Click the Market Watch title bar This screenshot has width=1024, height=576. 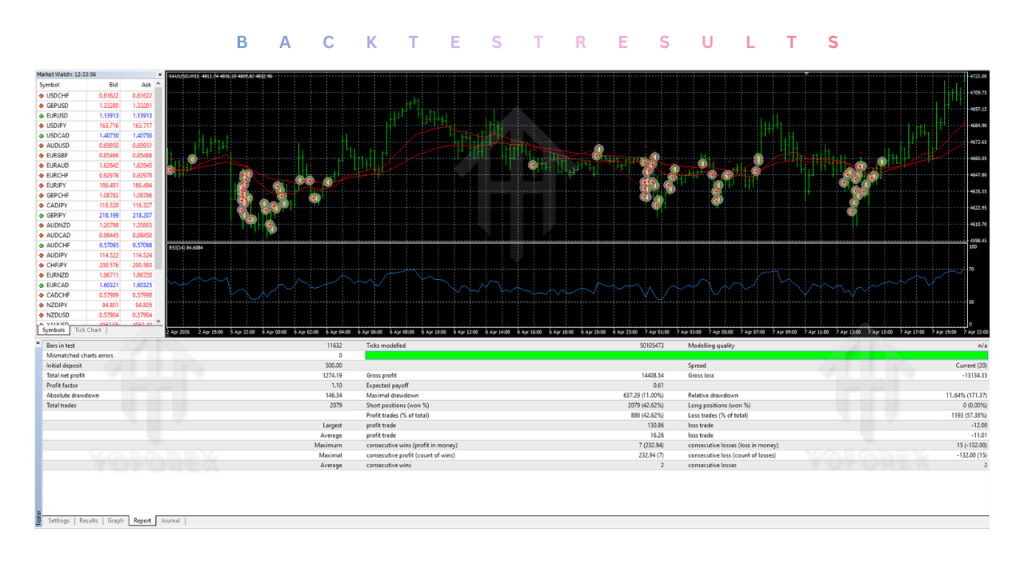[x=97, y=74]
